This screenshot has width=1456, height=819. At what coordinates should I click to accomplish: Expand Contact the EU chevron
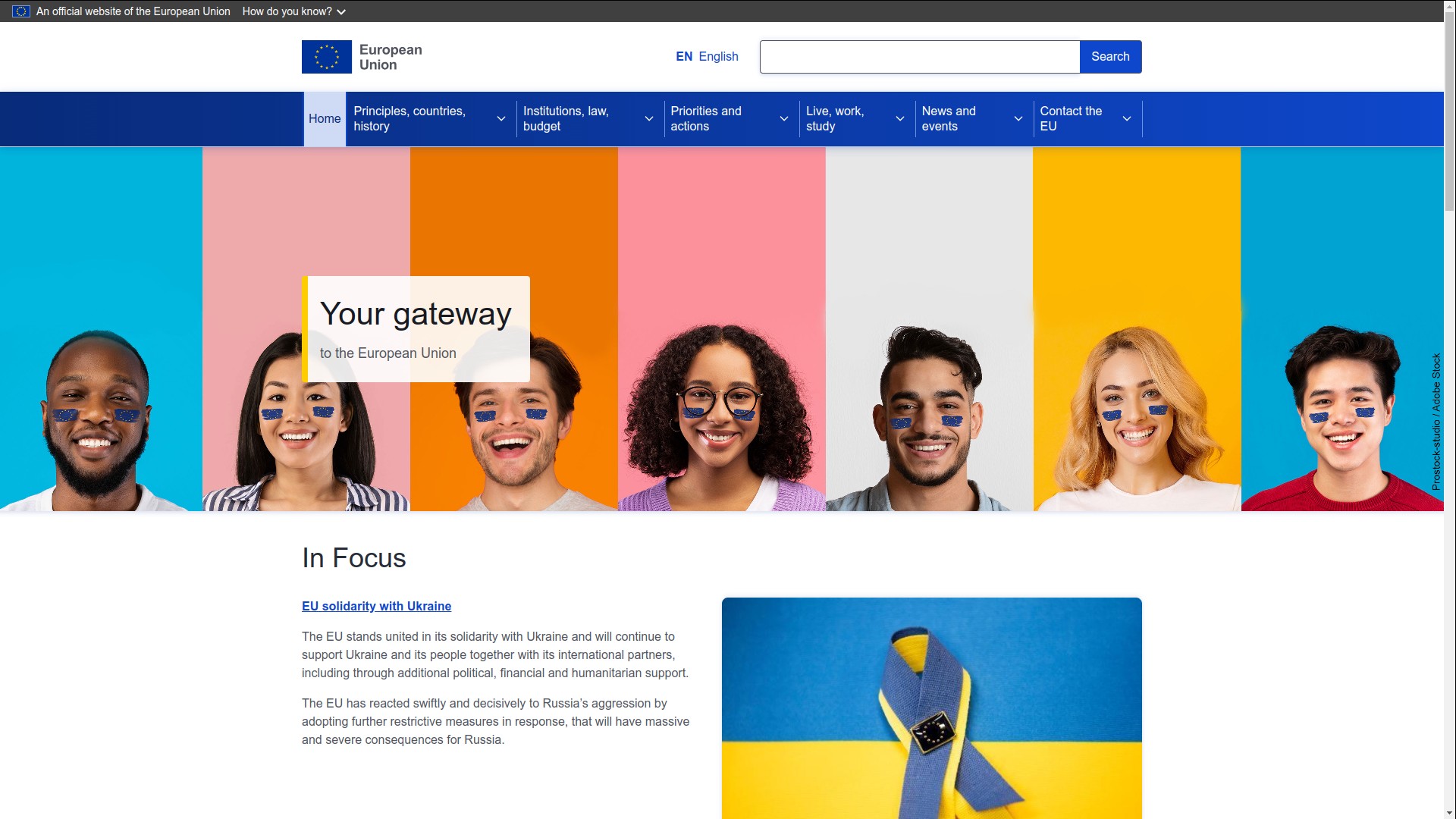click(x=1127, y=119)
